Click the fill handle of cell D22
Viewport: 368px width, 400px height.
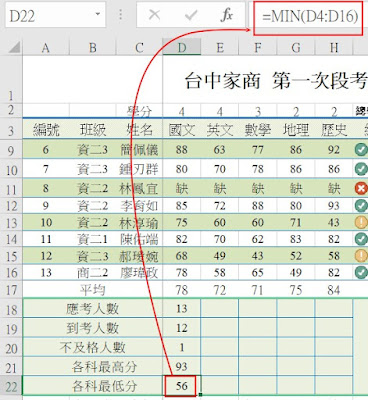(200, 395)
